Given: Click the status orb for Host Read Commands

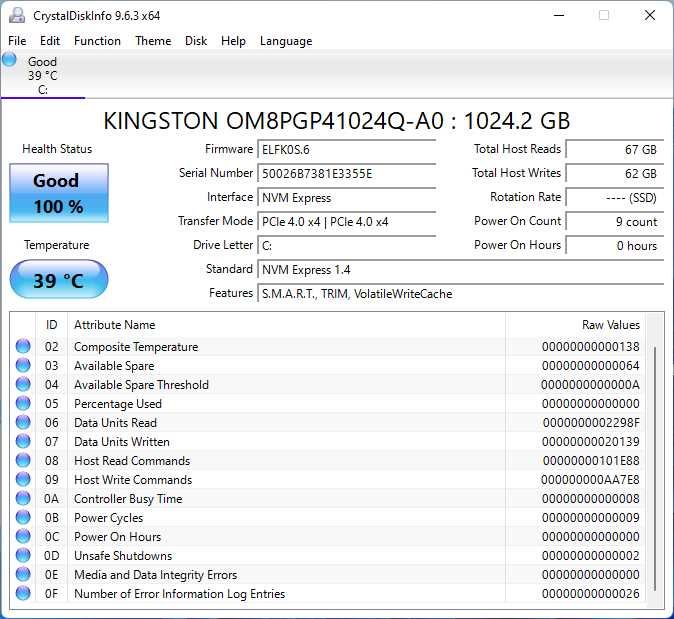Looking at the screenshot, I should [23, 460].
